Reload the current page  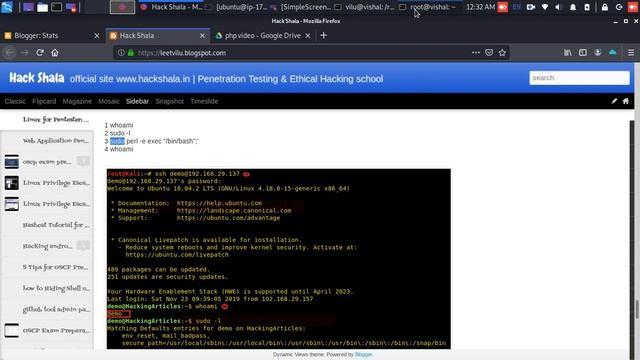(x=40, y=53)
